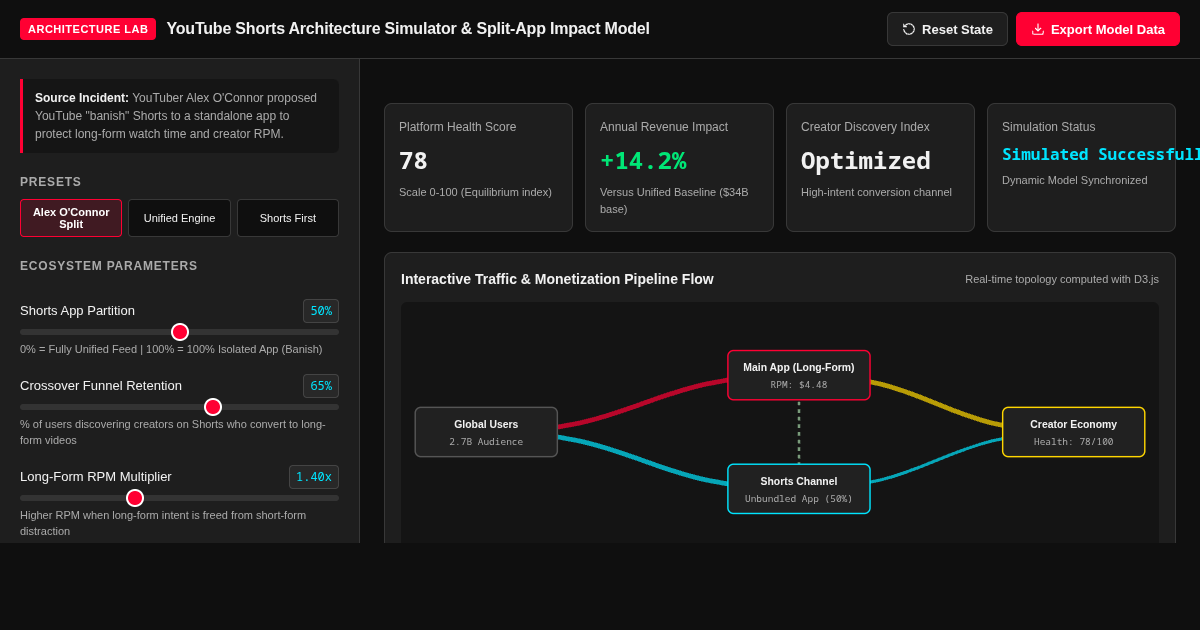The height and width of the screenshot is (630, 1200).
Task: Click the Reset State button label
Action: click(957, 29)
